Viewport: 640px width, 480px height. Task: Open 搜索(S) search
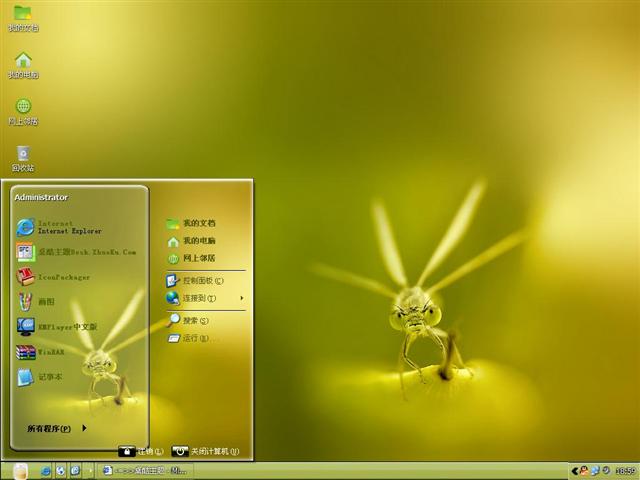tap(188, 320)
